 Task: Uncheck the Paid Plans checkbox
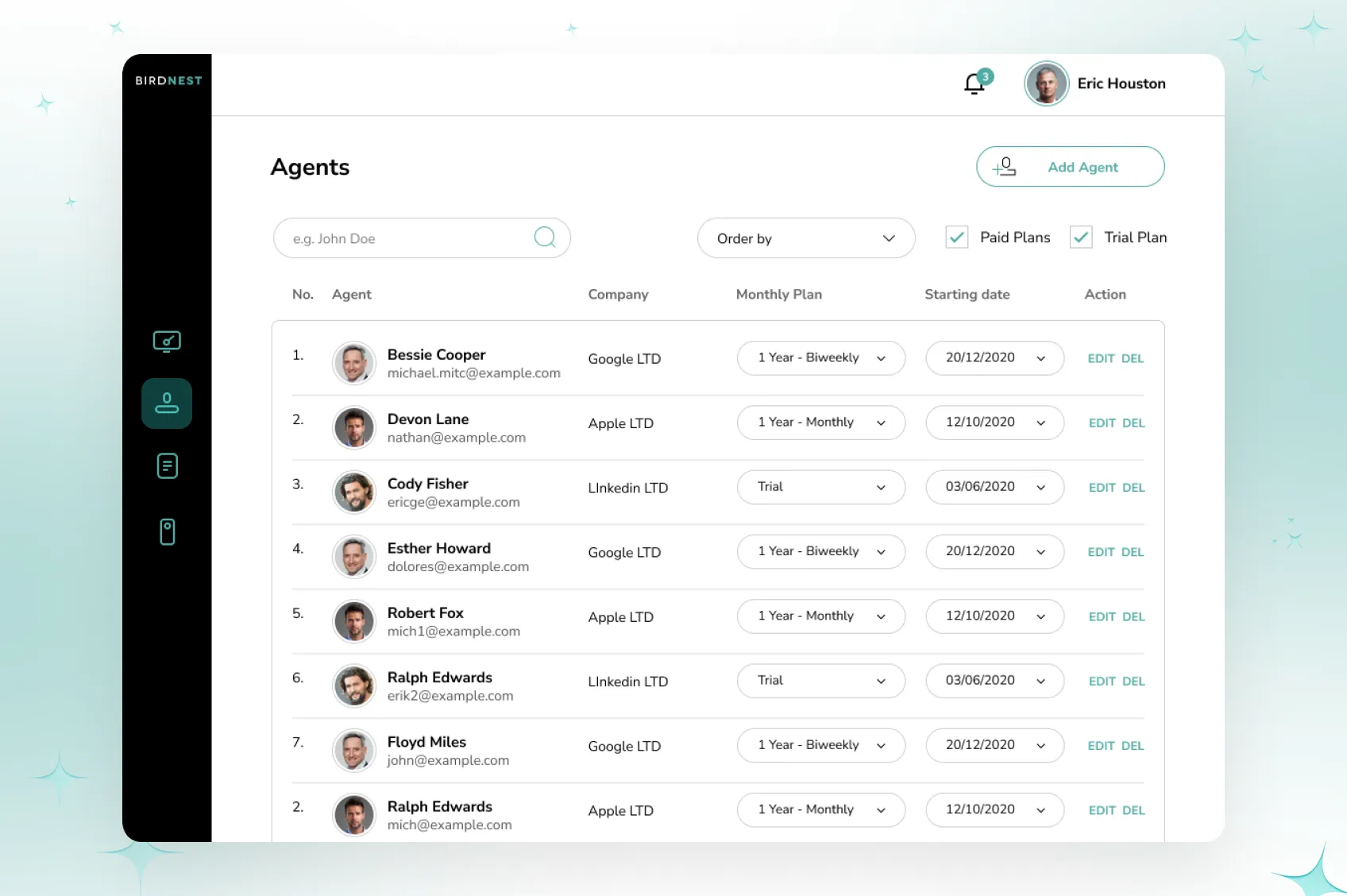pos(957,238)
